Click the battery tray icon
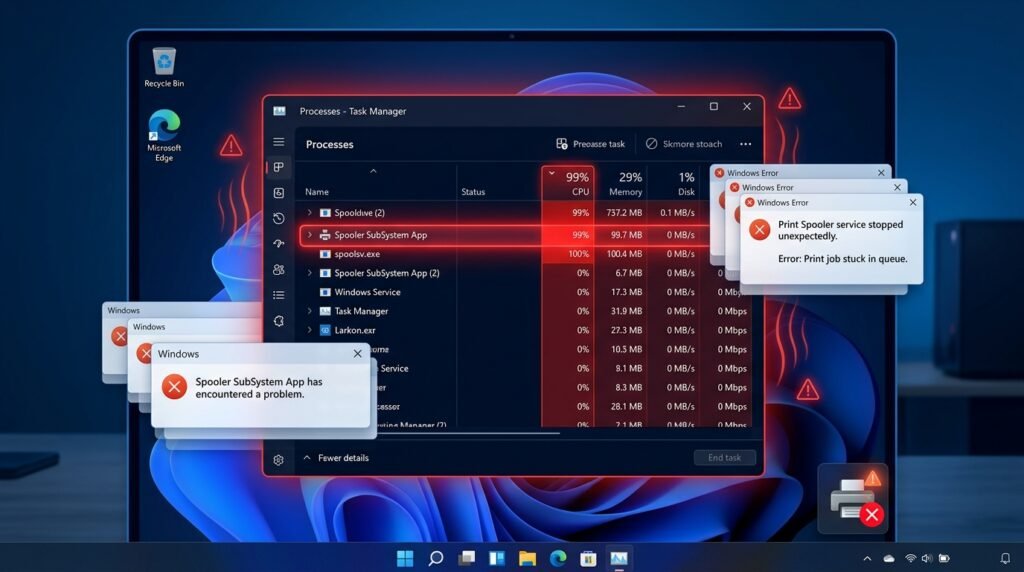The image size is (1024, 572). pos(944,558)
